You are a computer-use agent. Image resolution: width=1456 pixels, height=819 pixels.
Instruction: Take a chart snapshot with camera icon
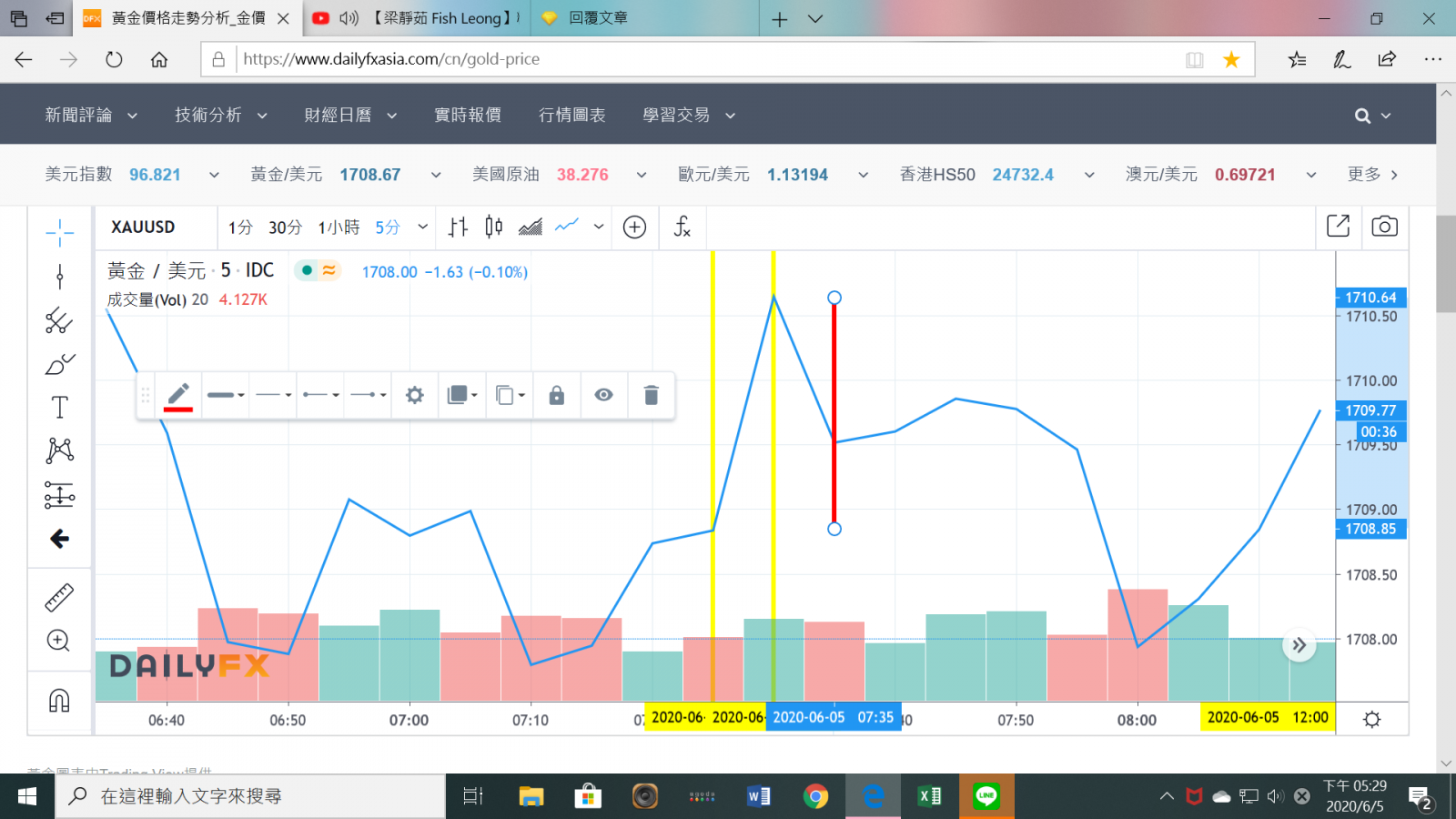coord(1384,226)
